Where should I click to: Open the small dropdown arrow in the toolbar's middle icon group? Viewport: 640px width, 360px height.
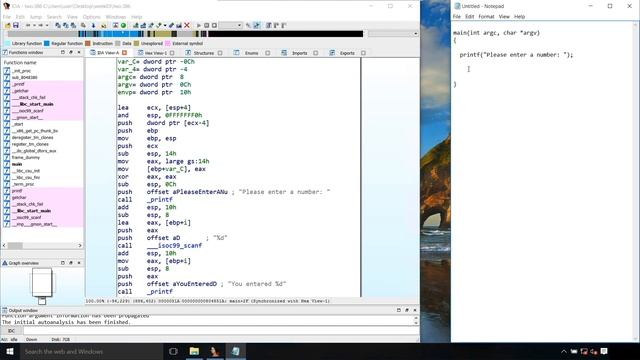pyautogui.click(x=165, y=25)
